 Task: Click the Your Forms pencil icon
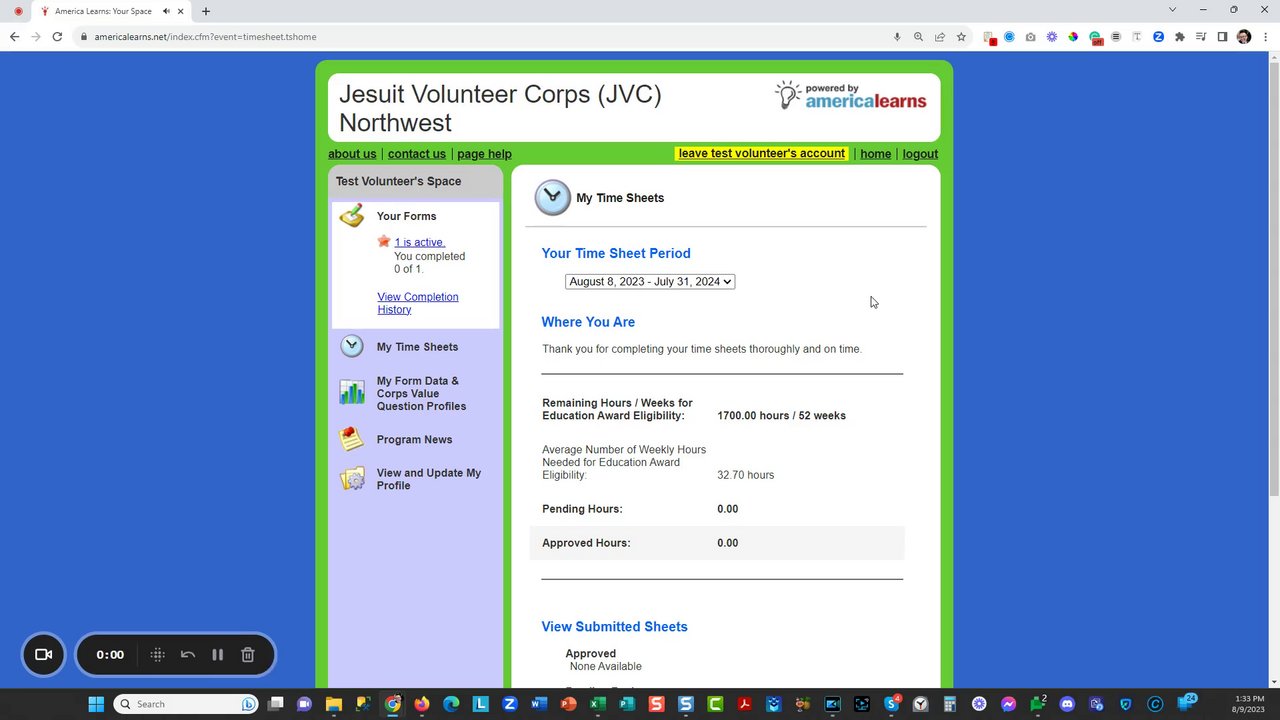point(352,215)
